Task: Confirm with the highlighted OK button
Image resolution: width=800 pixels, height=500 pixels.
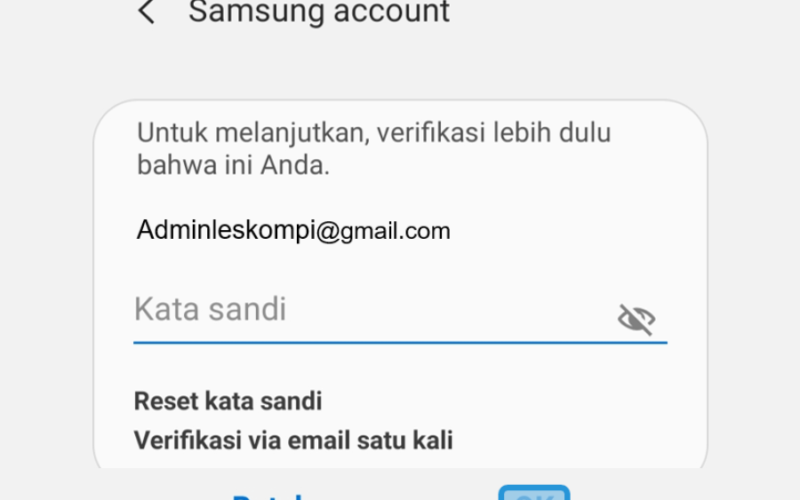Action: coord(534,493)
